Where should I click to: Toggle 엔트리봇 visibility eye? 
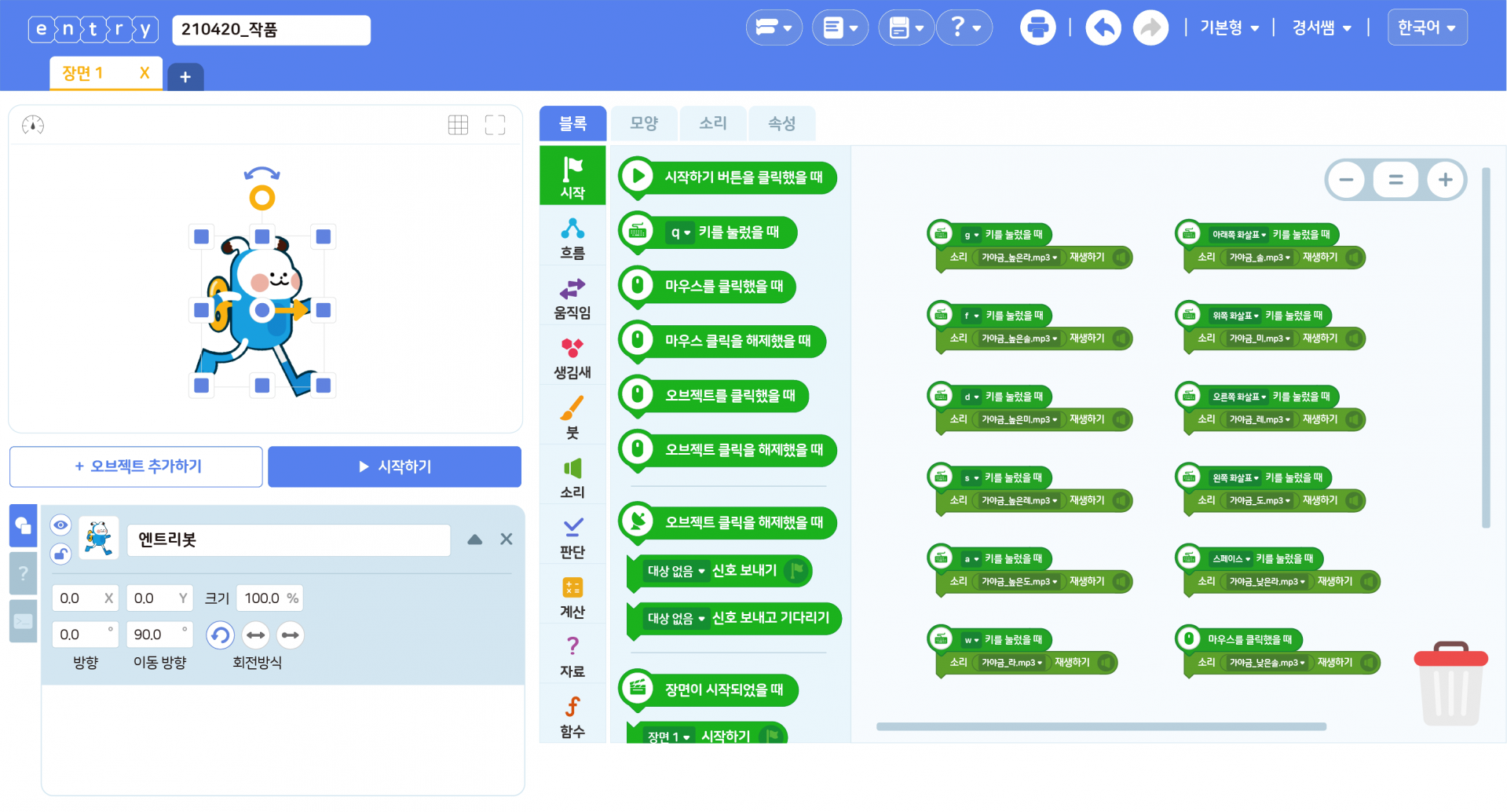tap(60, 525)
